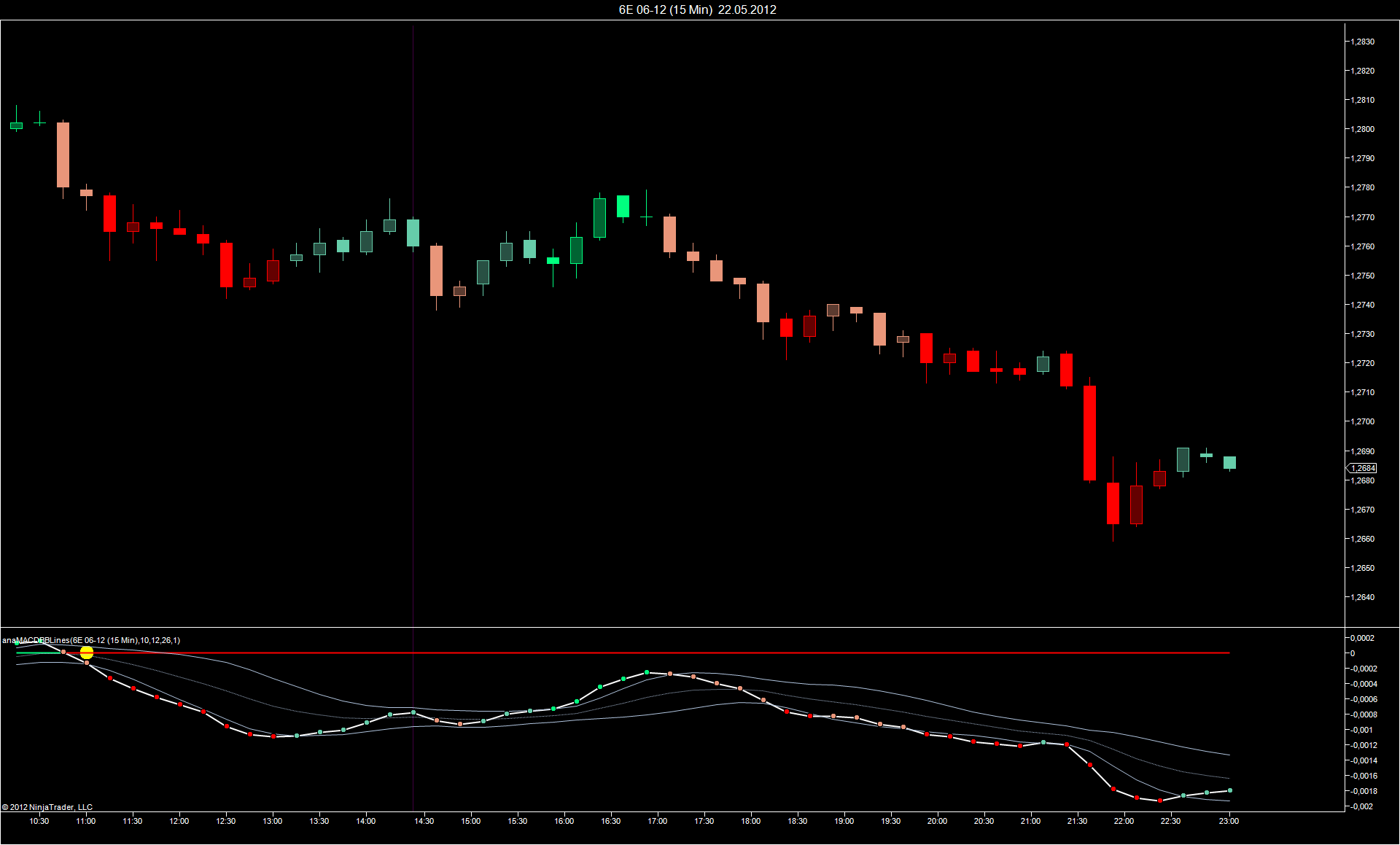Click the 1,2820 price axis label
Image resolution: width=1400 pixels, height=845 pixels.
point(1362,71)
